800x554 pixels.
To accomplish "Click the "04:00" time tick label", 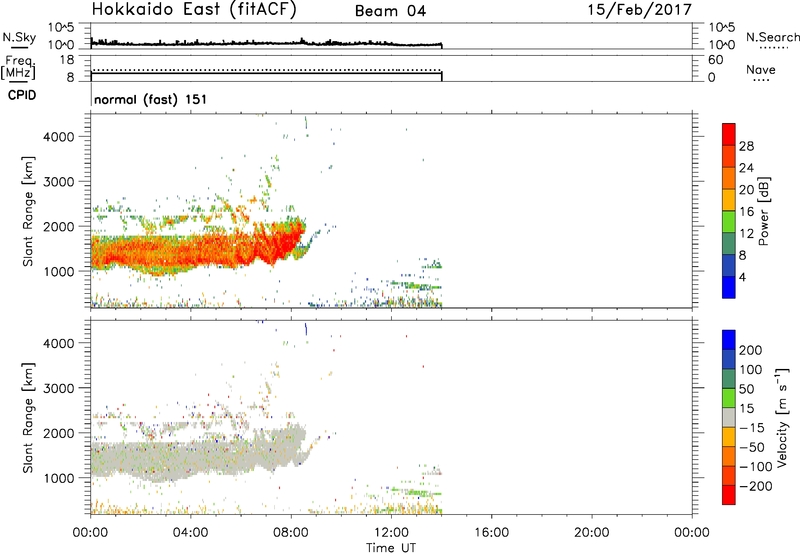I will (x=190, y=533).
